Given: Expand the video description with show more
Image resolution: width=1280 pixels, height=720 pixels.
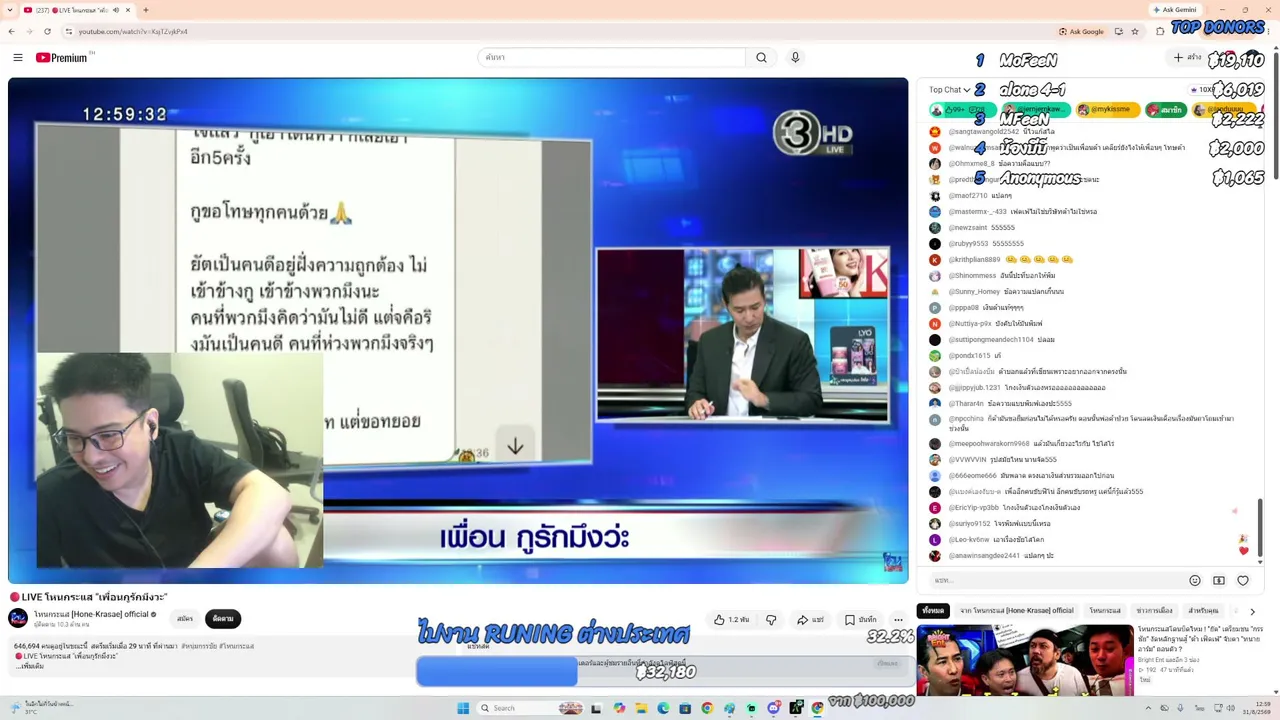Looking at the screenshot, I should tap(30, 666).
